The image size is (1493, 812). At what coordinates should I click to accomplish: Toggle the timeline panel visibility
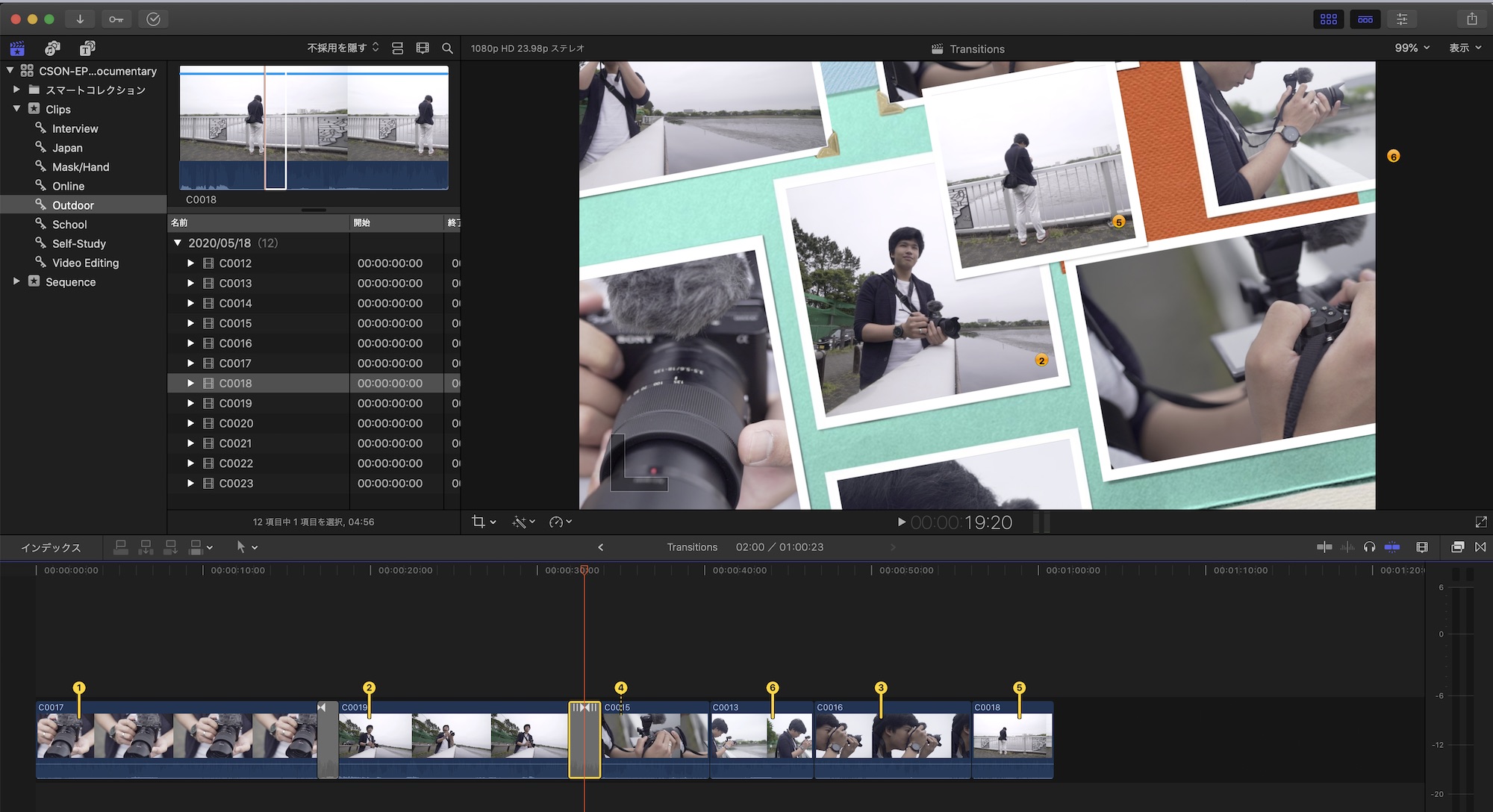[1365, 19]
